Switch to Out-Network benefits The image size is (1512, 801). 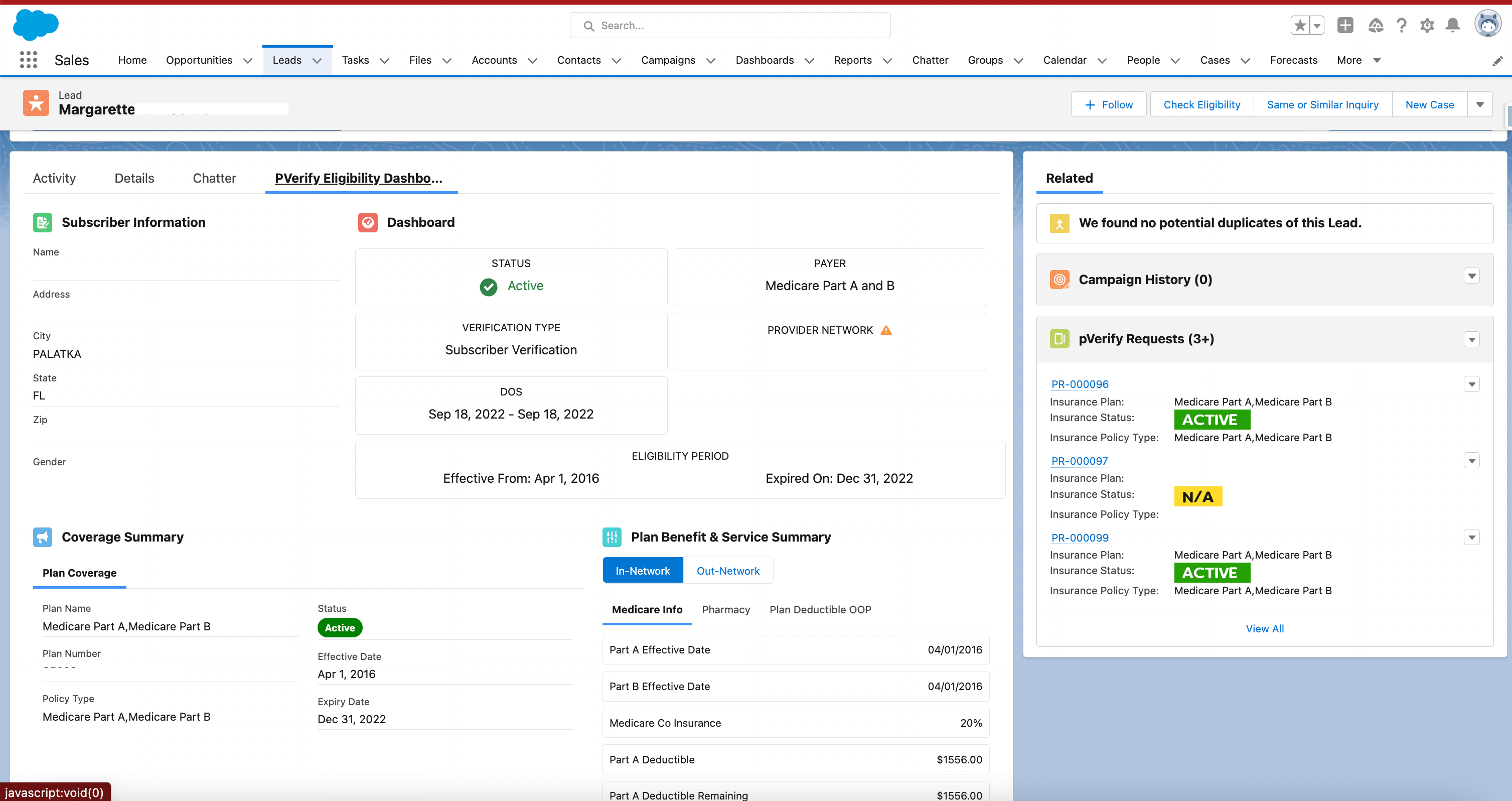(x=728, y=571)
